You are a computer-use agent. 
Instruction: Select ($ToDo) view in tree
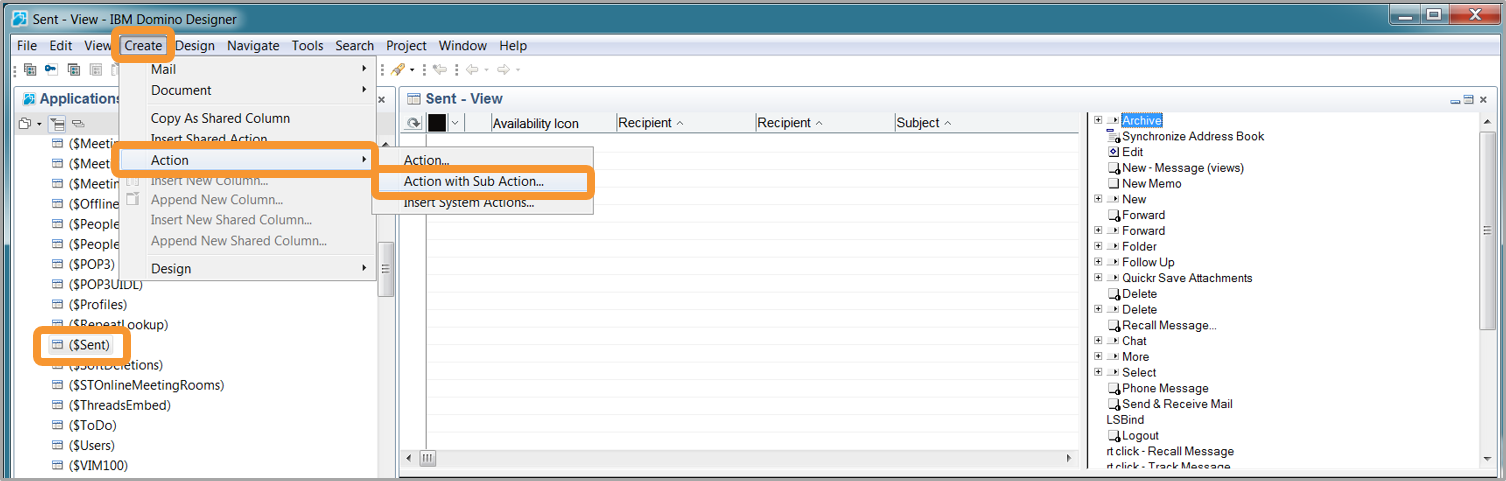93,425
